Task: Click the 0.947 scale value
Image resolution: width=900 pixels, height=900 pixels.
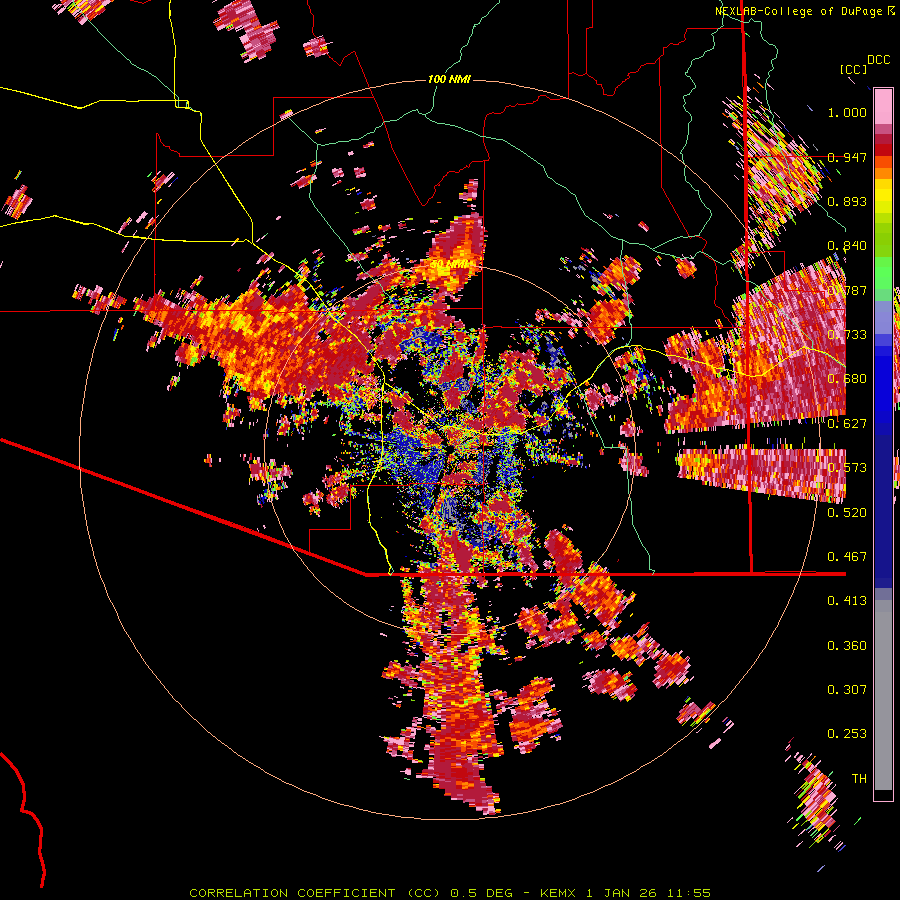Action: pos(847,157)
